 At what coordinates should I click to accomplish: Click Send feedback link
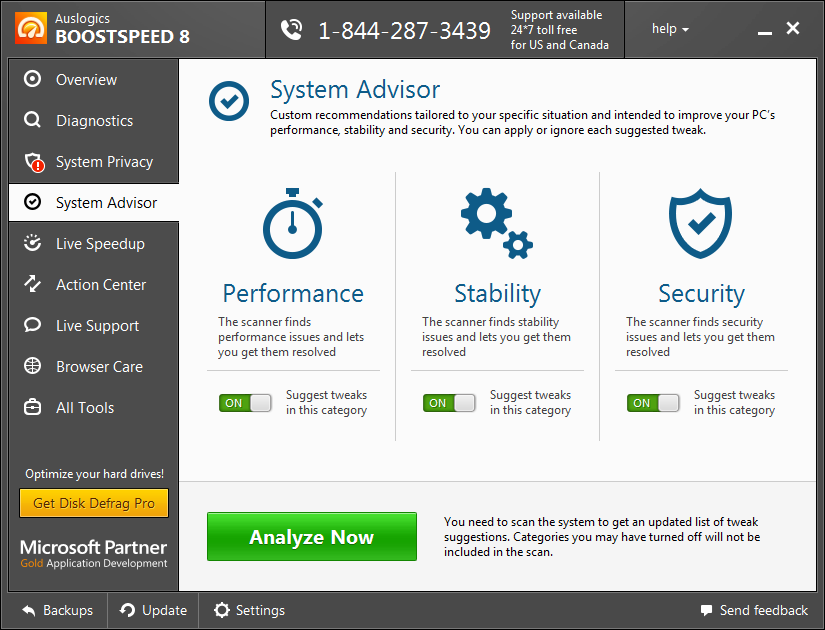(x=754, y=611)
